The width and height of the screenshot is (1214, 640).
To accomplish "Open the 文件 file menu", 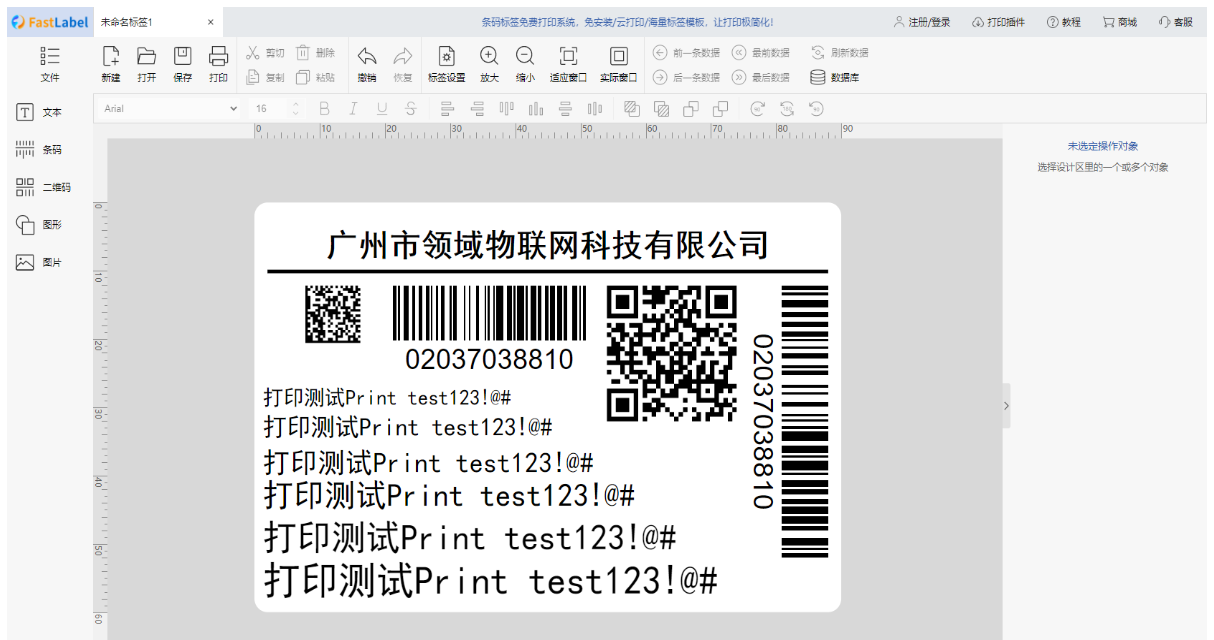I will coord(50,64).
